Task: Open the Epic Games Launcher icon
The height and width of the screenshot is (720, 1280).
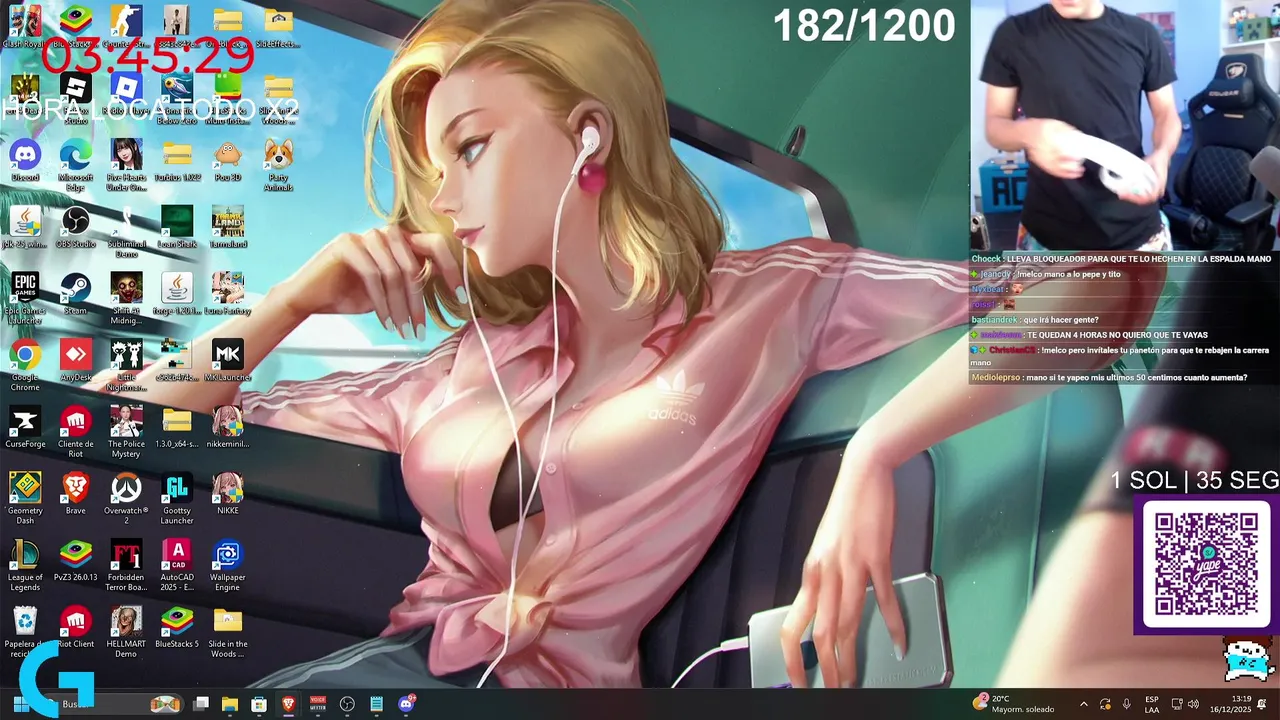Action: (25, 298)
